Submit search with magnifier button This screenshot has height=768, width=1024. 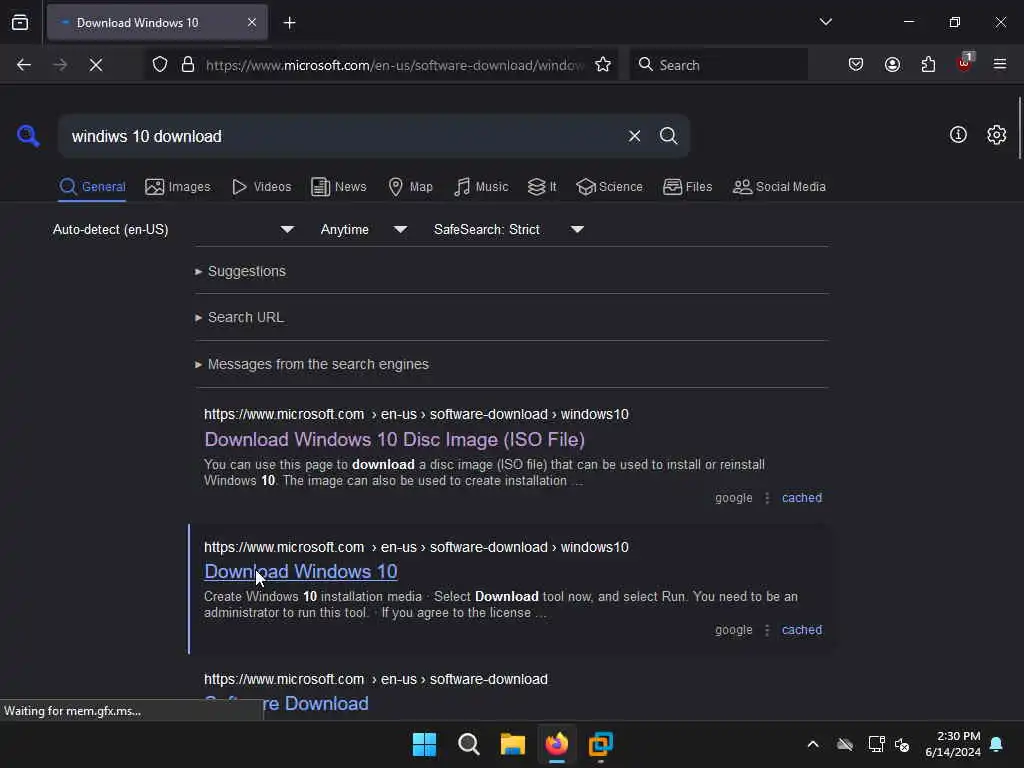click(x=668, y=136)
